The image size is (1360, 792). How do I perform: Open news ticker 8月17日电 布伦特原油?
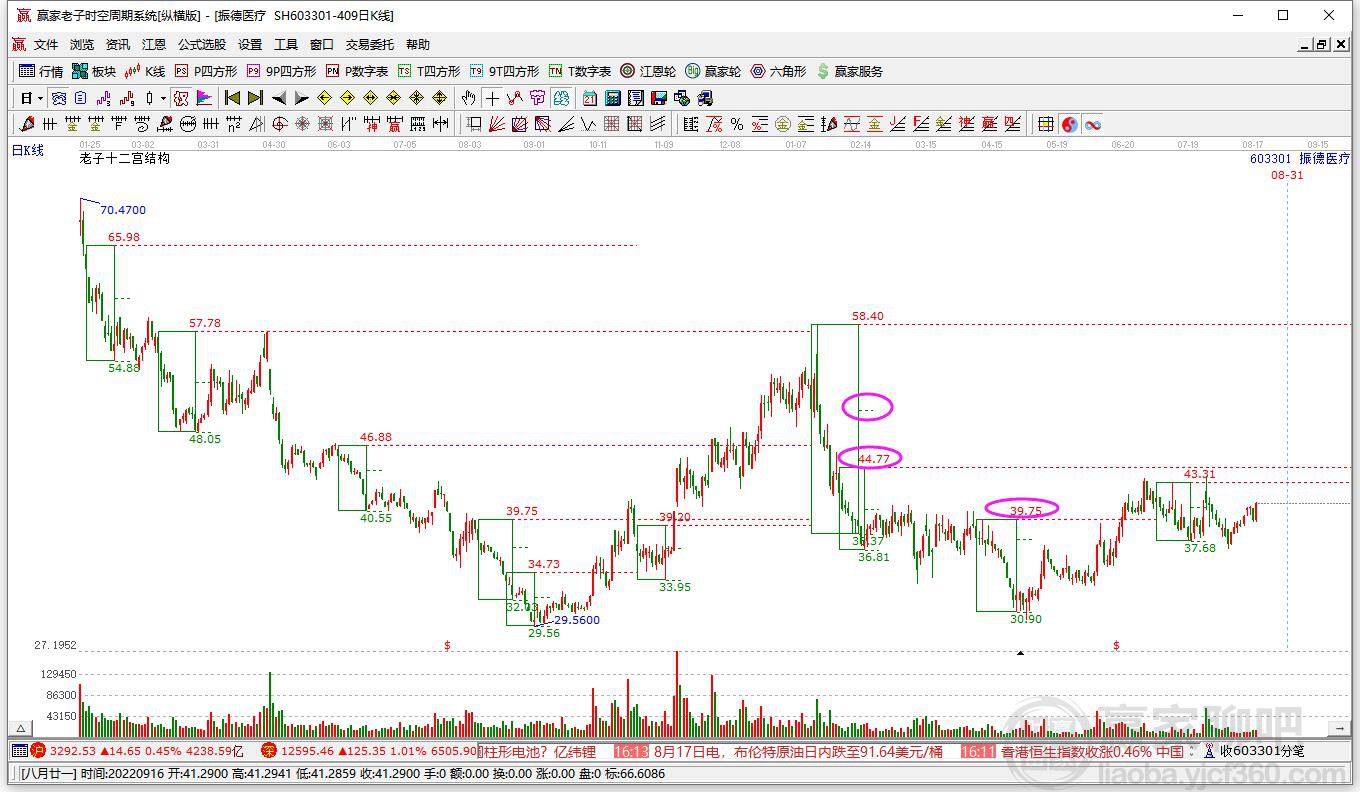pos(798,751)
